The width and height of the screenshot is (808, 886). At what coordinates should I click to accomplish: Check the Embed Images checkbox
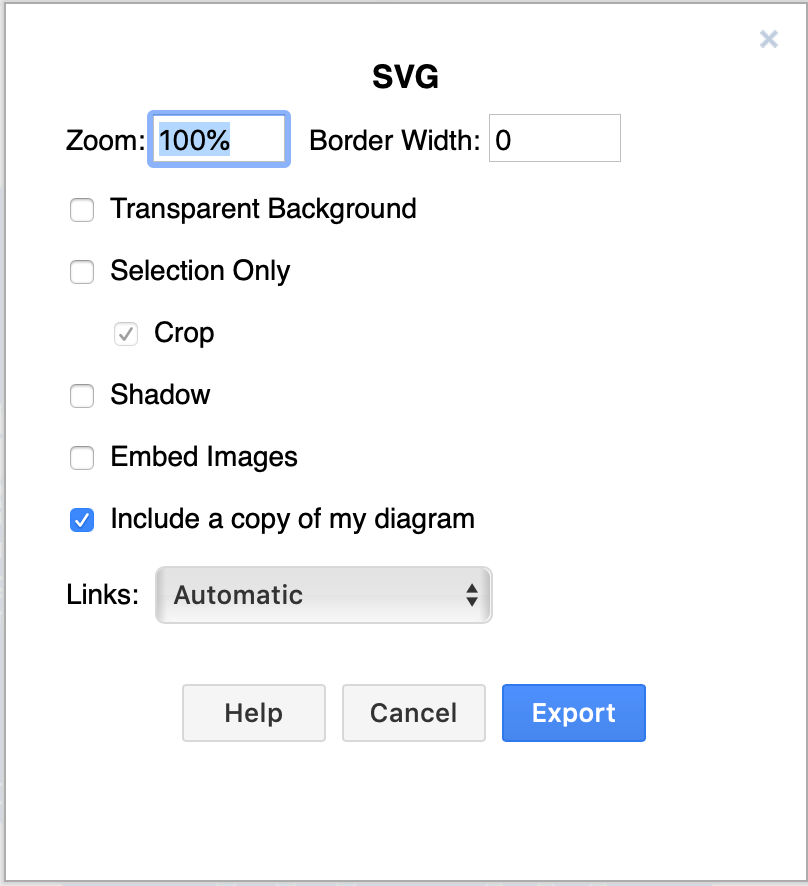point(82,458)
